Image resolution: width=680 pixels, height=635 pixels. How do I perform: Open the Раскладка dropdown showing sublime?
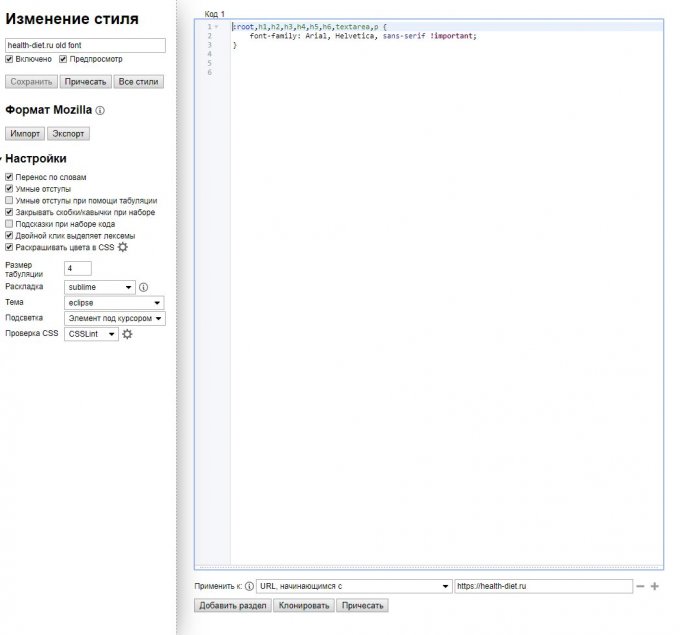point(99,287)
